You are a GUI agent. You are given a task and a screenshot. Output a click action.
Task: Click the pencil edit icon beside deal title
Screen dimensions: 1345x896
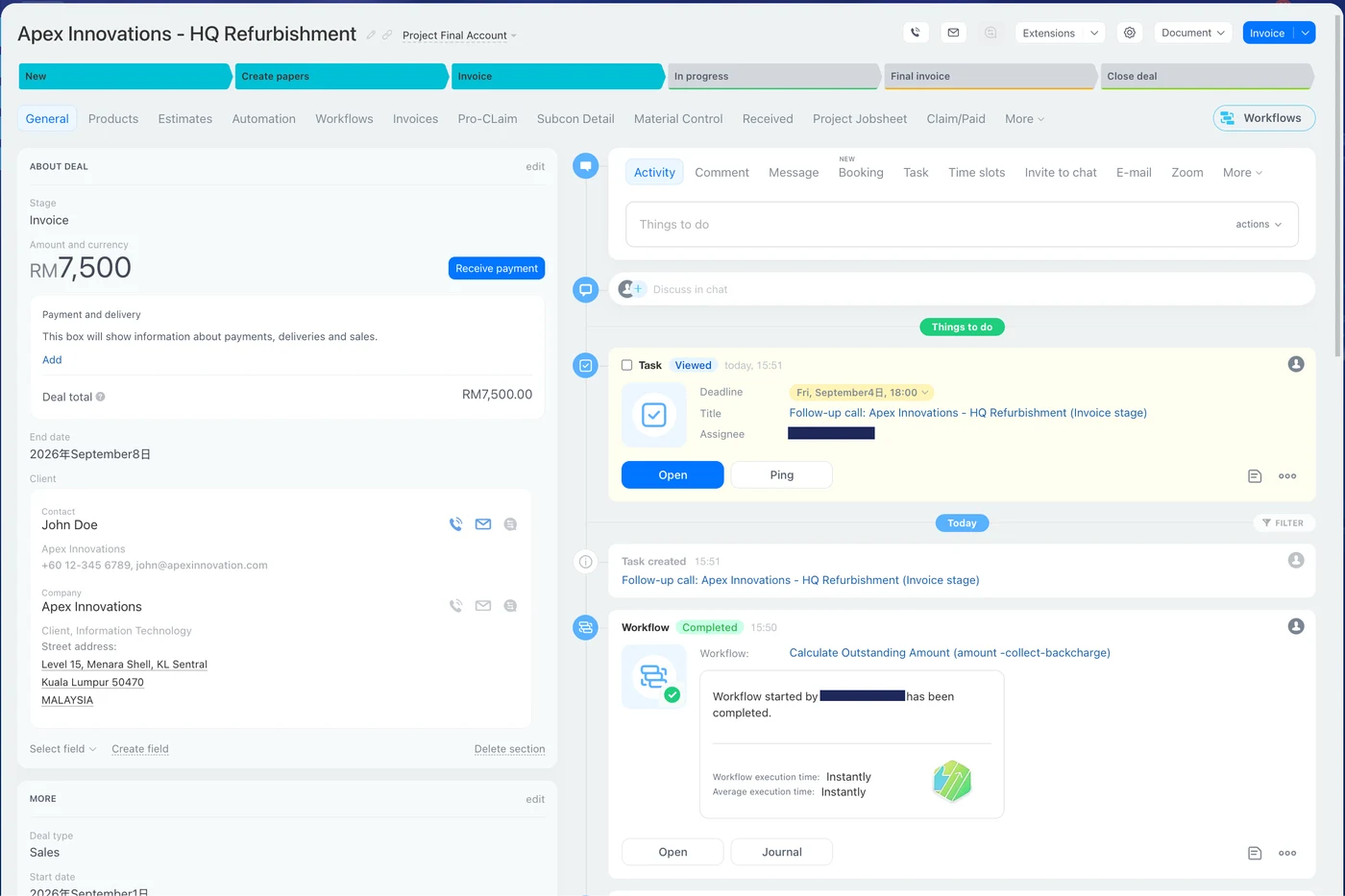click(371, 35)
